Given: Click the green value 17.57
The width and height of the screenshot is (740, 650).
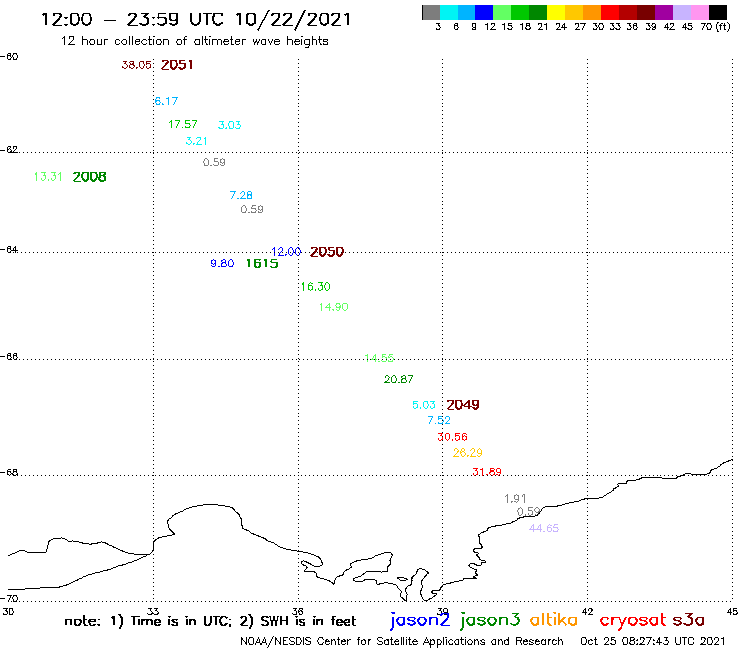Looking at the screenshot, I should 183,124.
